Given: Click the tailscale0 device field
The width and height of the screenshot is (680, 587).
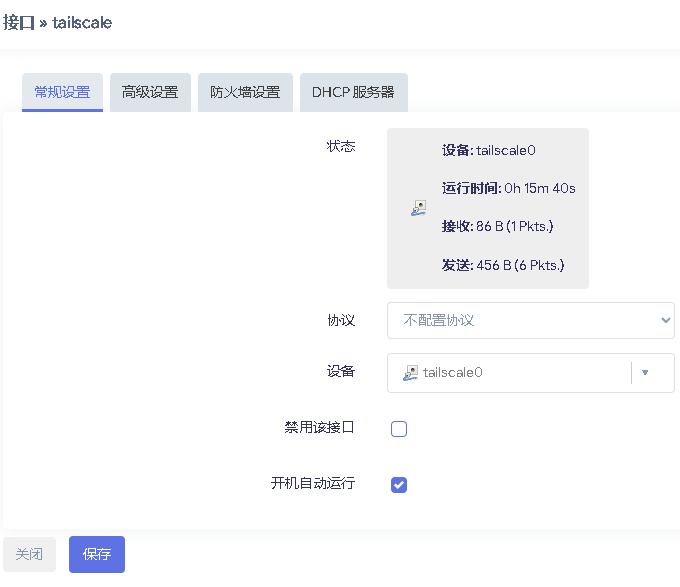Looking at the screenshot, I should (530, 373).
